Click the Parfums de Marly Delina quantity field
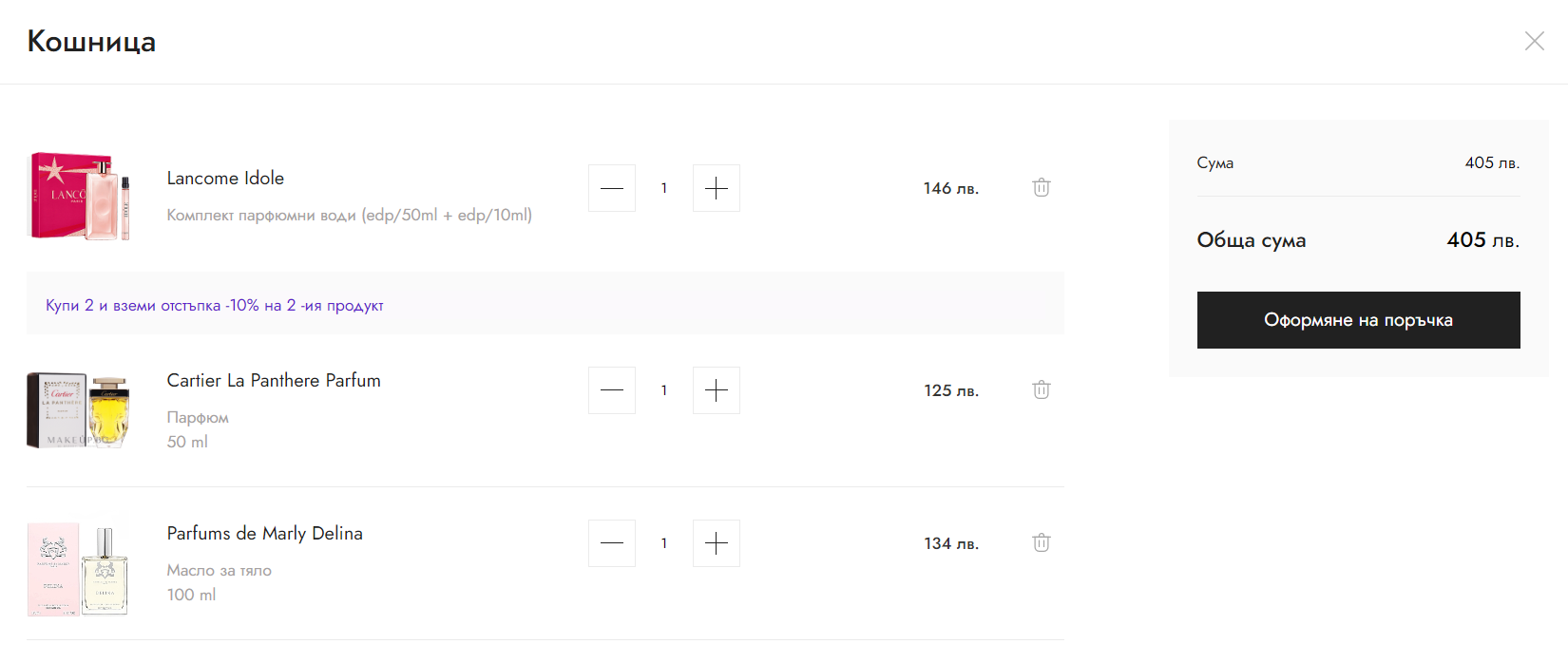The height and width of the screenshot is (663, 1568). click(x=664, y=543)
